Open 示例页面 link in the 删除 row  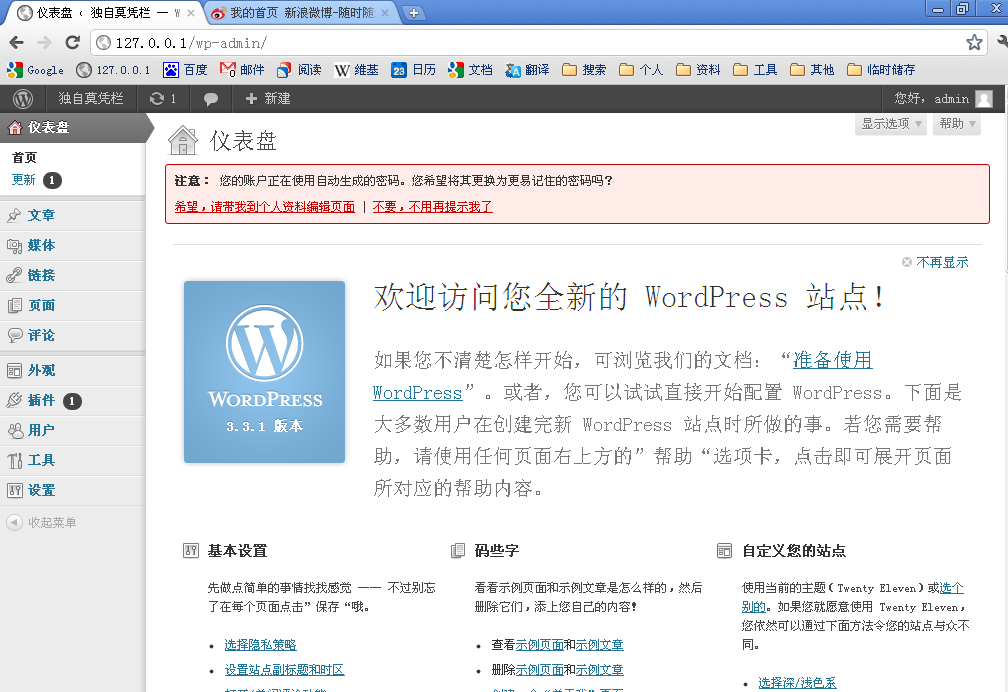pyautogui.click(x=539, y=669)
